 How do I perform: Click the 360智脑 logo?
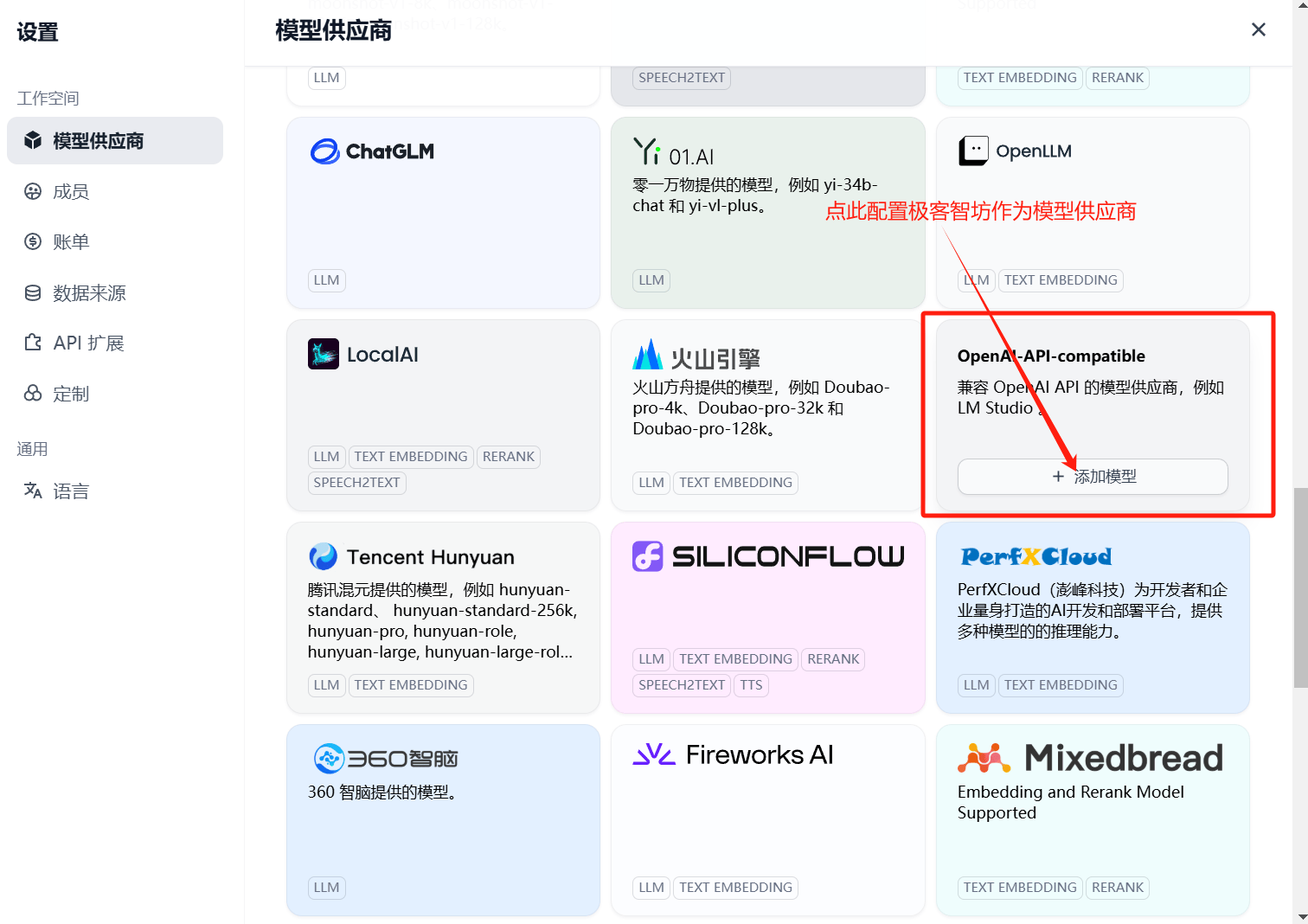(x=385, y=759)
